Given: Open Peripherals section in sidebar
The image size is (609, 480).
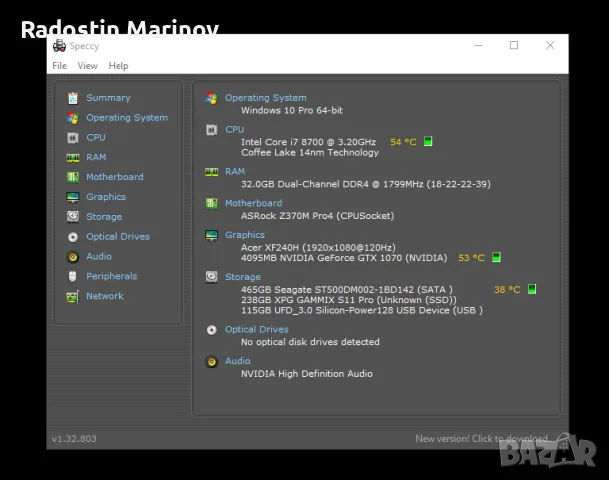Looking at the screenshot, I should click(x=112, y=276).
